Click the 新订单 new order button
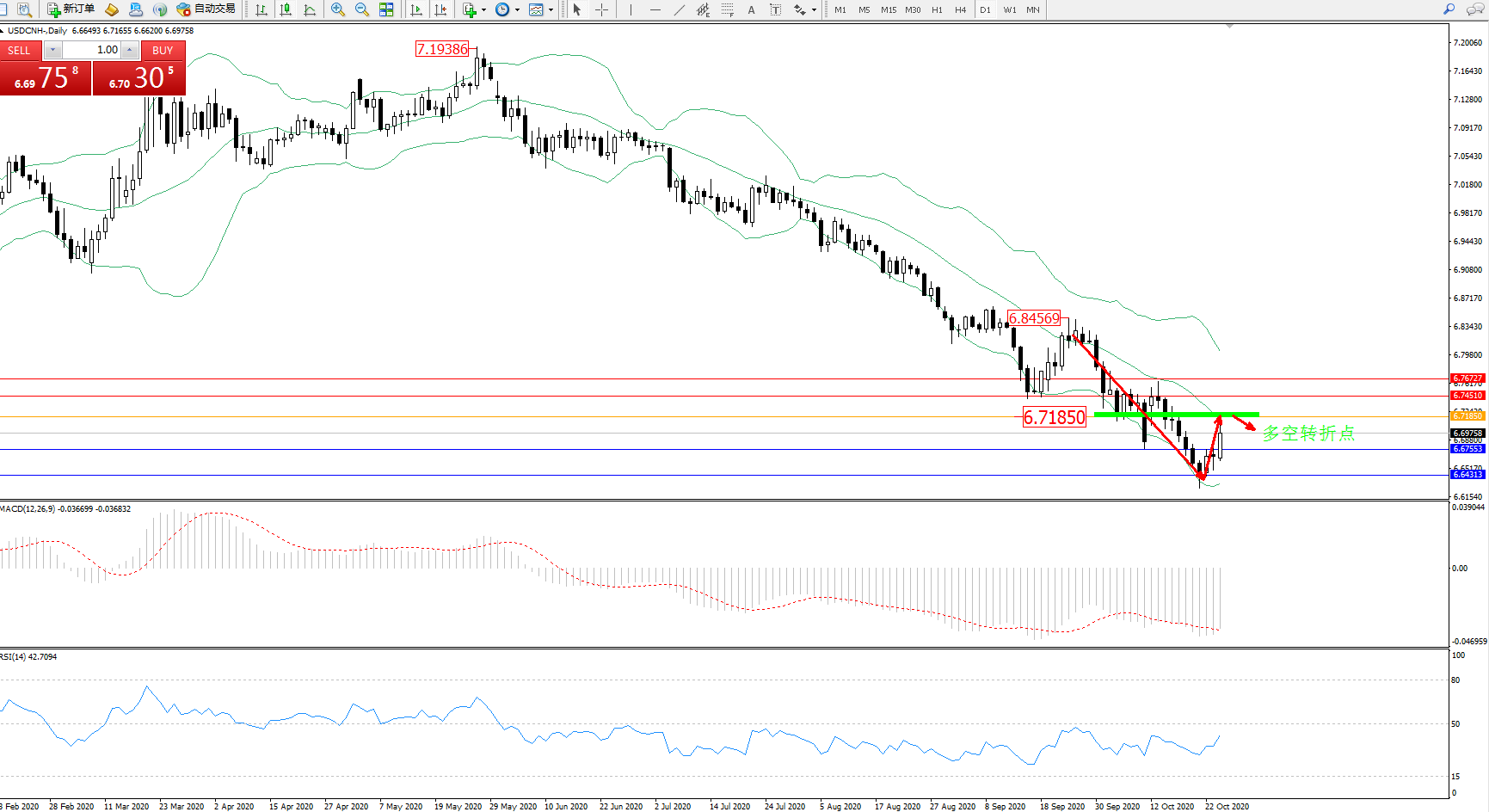 point(71,9)
